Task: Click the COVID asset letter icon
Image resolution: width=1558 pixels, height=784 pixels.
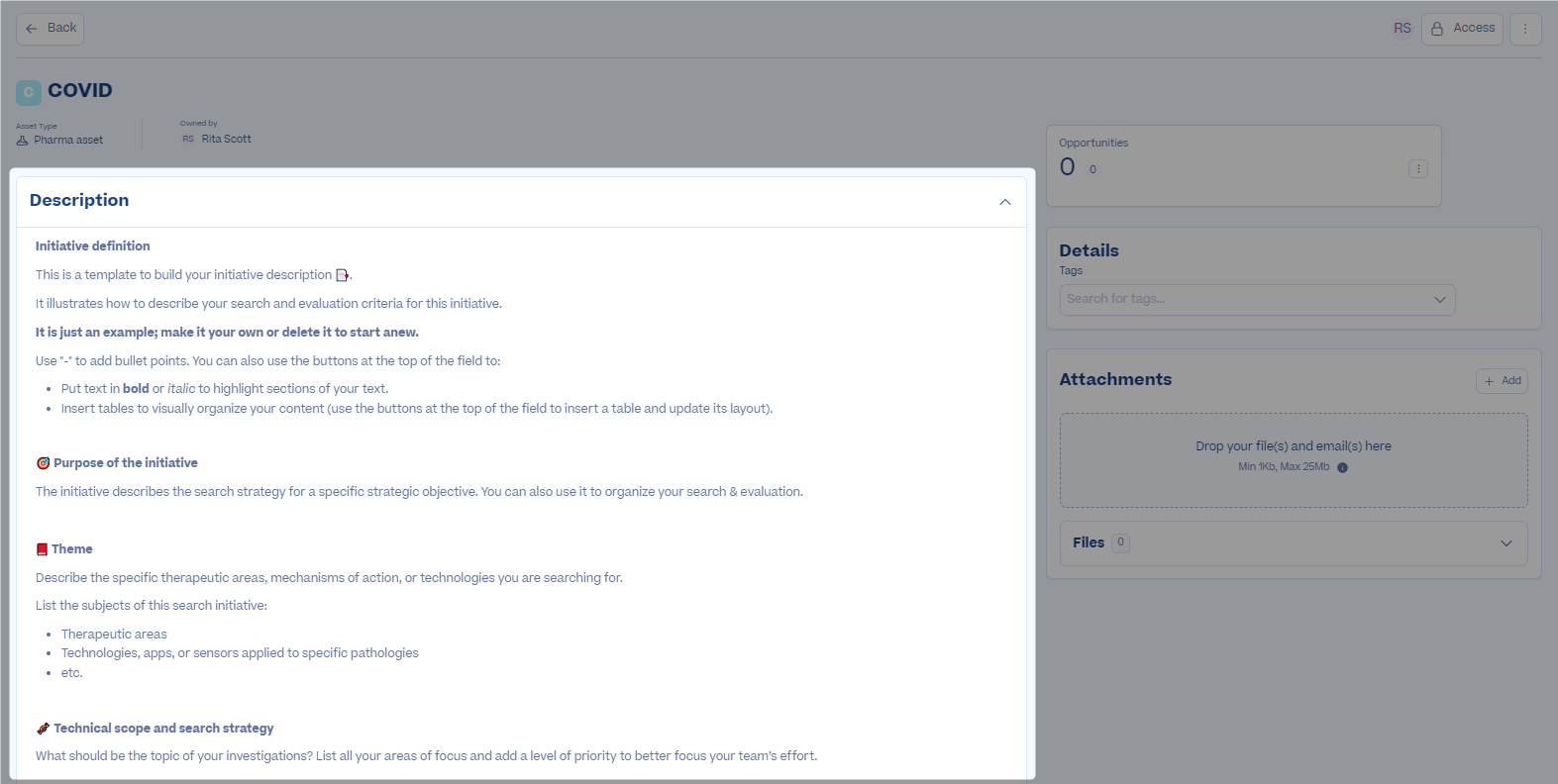Action: 29,92
